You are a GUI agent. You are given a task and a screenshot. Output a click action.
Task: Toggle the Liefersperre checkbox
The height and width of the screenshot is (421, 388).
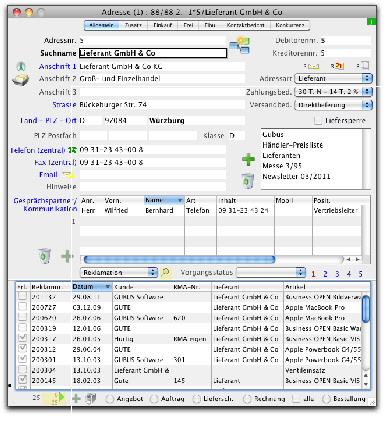coord(318,121)
